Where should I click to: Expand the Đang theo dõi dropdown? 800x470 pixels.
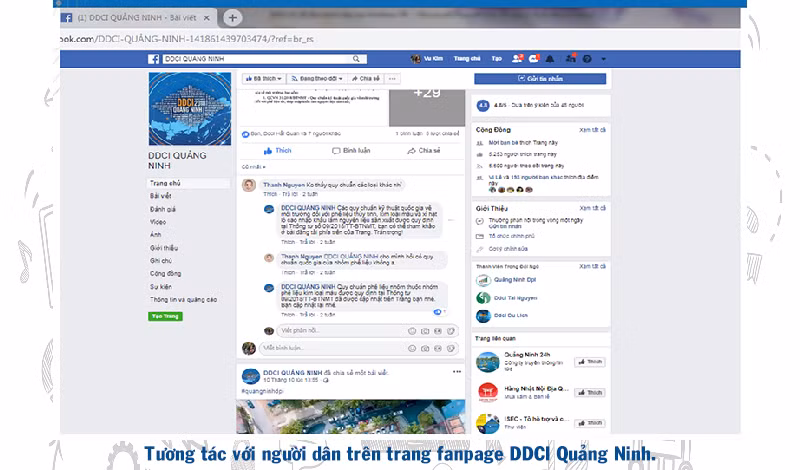click(316, 79)
